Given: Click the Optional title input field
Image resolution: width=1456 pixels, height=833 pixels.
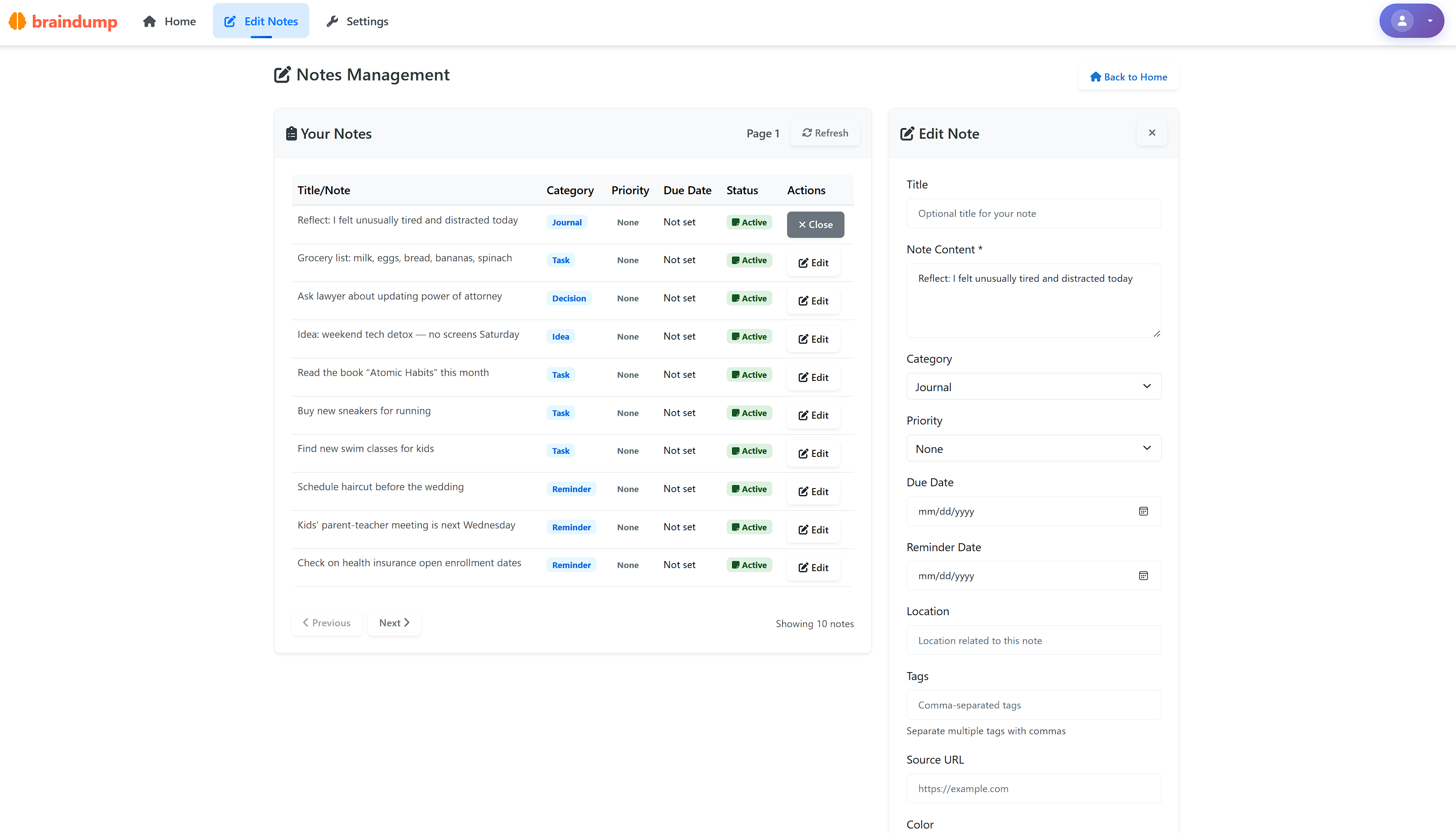Looking at the screenshot, I should pyautogui.click(x=1033, y=213).
